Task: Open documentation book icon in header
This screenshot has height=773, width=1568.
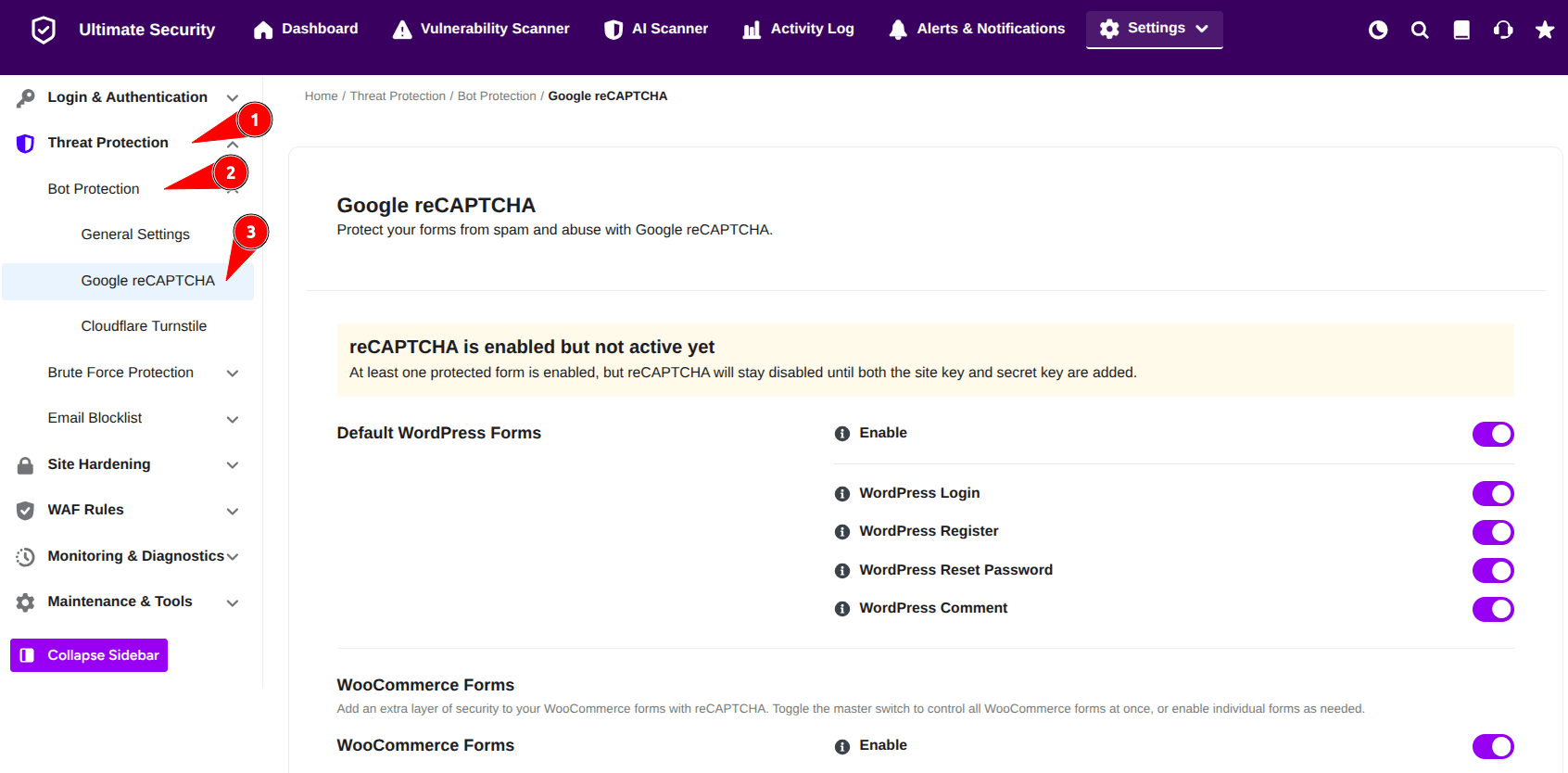Action: [x=1461, y=30]
